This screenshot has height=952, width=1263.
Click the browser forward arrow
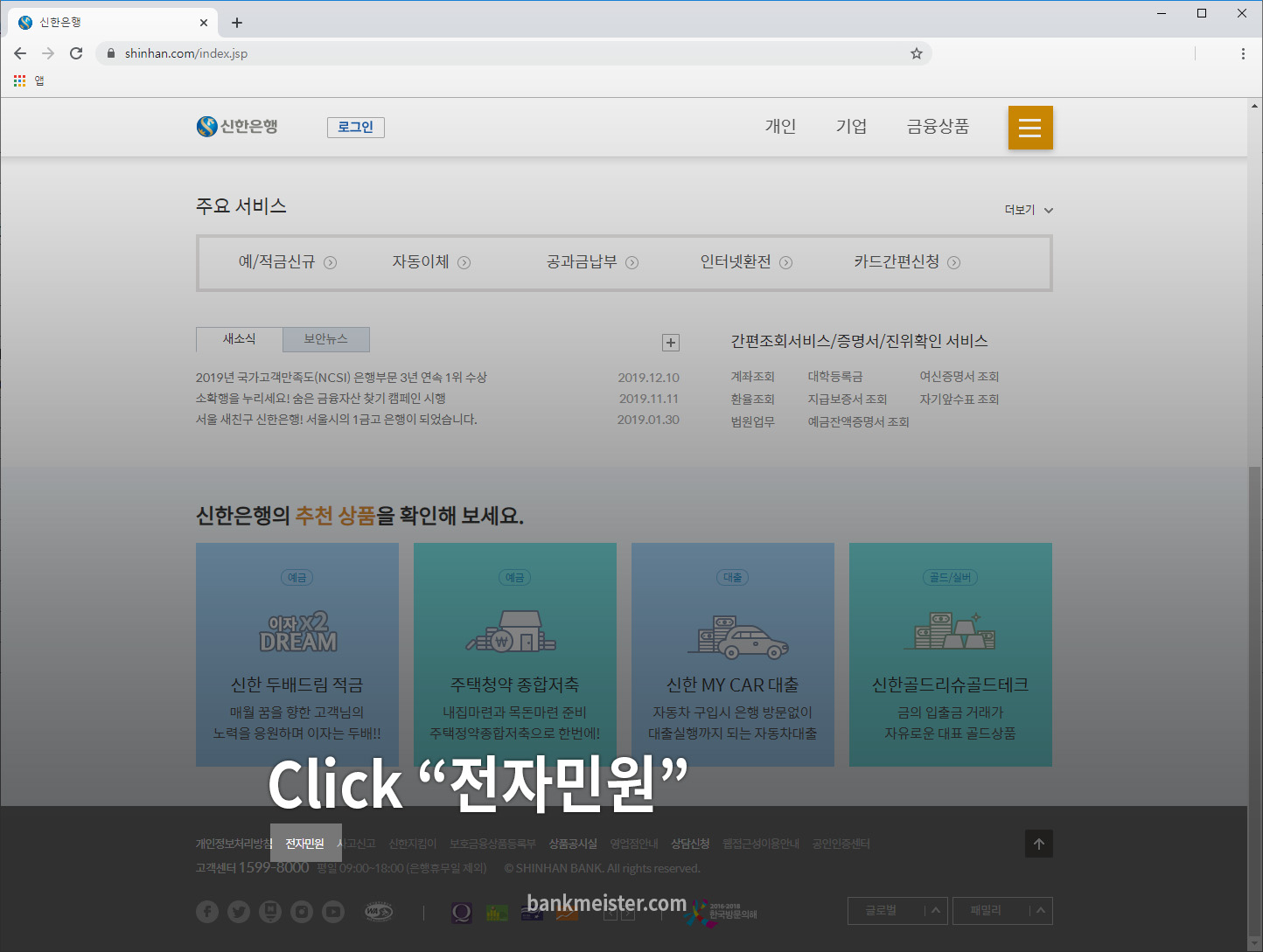click(48, 53)
